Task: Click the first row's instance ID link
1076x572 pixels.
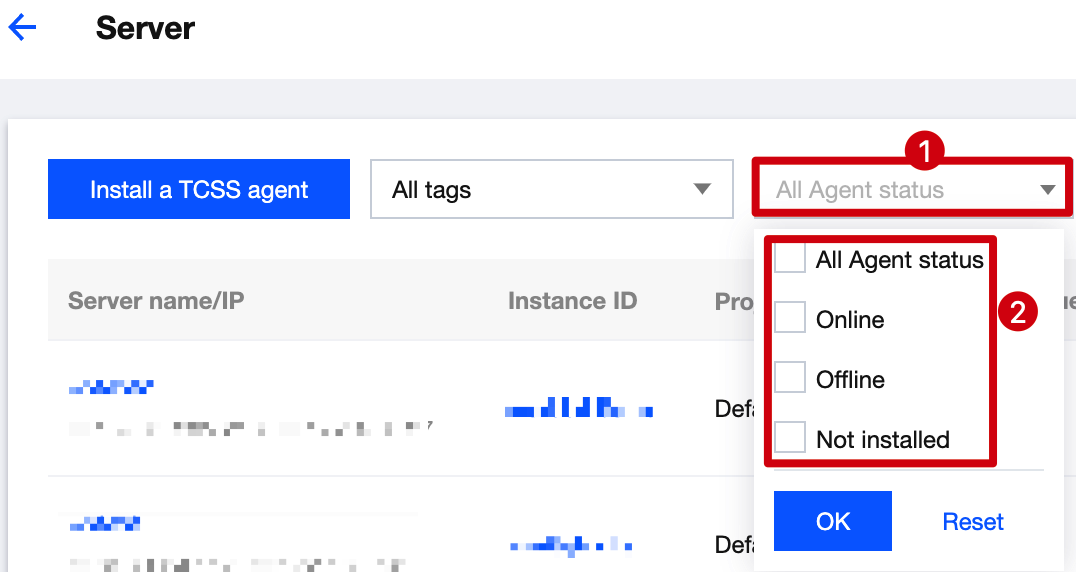Action: point(578,409)
